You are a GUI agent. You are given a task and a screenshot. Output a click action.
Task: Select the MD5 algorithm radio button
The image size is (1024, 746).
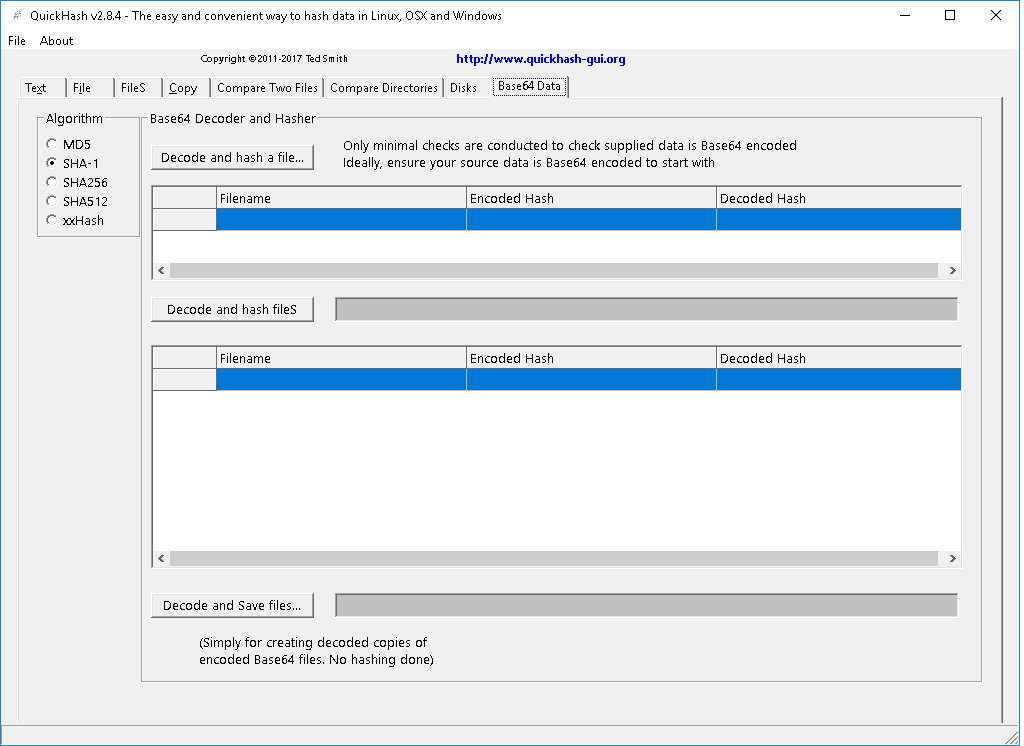[x=51, y=143]
